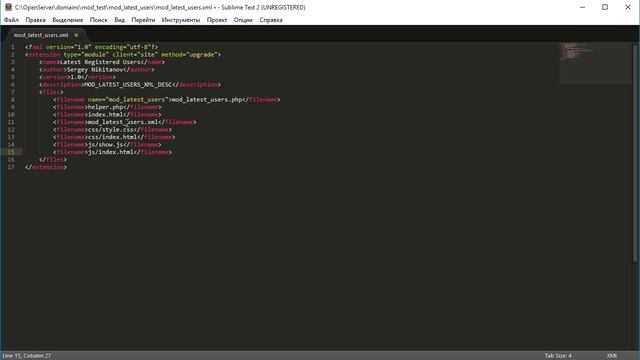Click the "utf-8" encoding value on line 1
The height and width of the screenshot is (360, 640).
[x=139, y=47]
